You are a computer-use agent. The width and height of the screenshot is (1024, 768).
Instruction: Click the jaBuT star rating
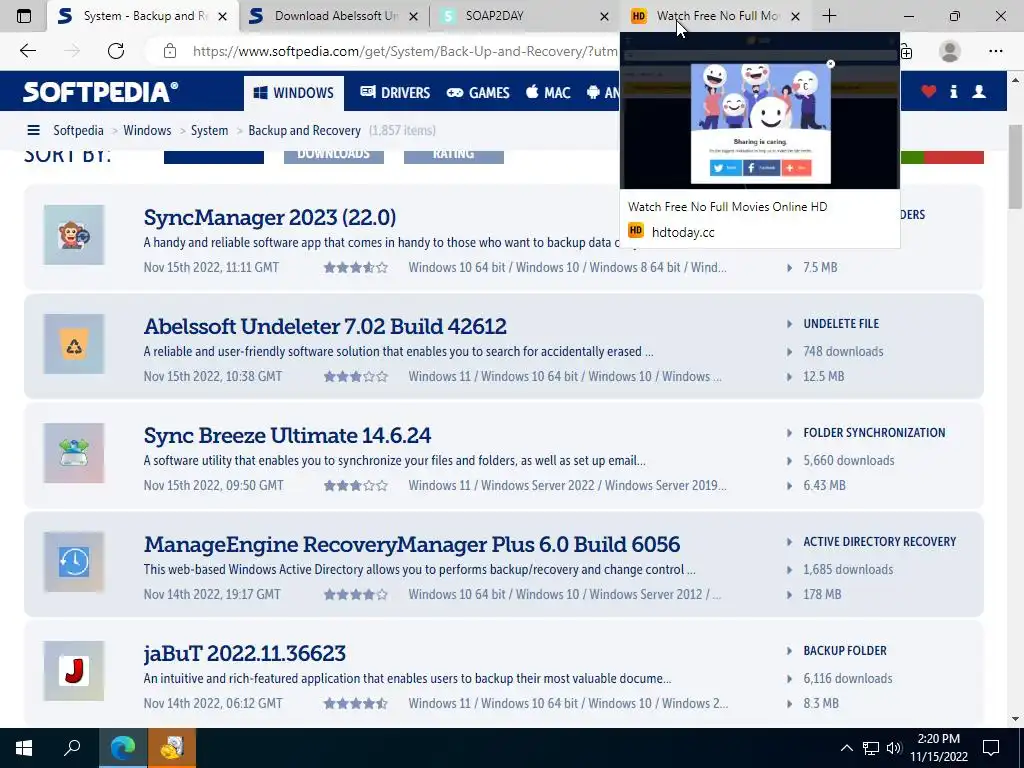356,704
